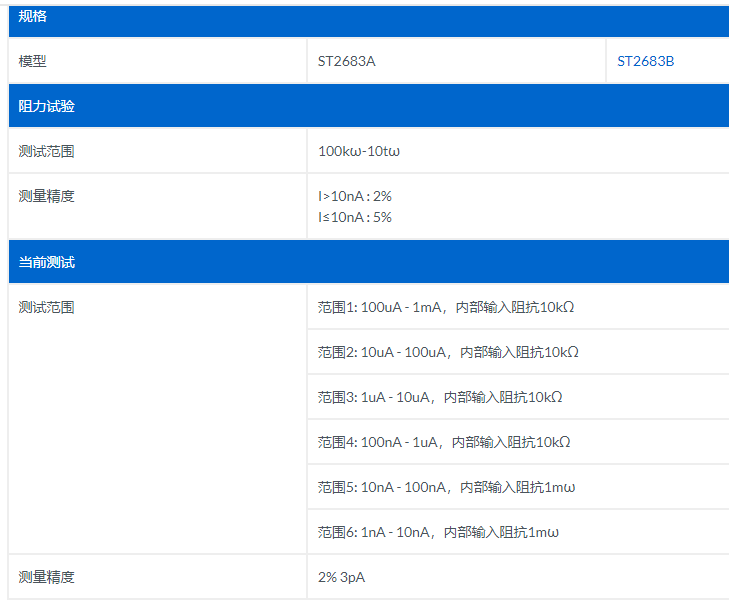The image size is (729, 600).
Task: Select the 100kω-10tω range value
Action: tap(359, 151)
